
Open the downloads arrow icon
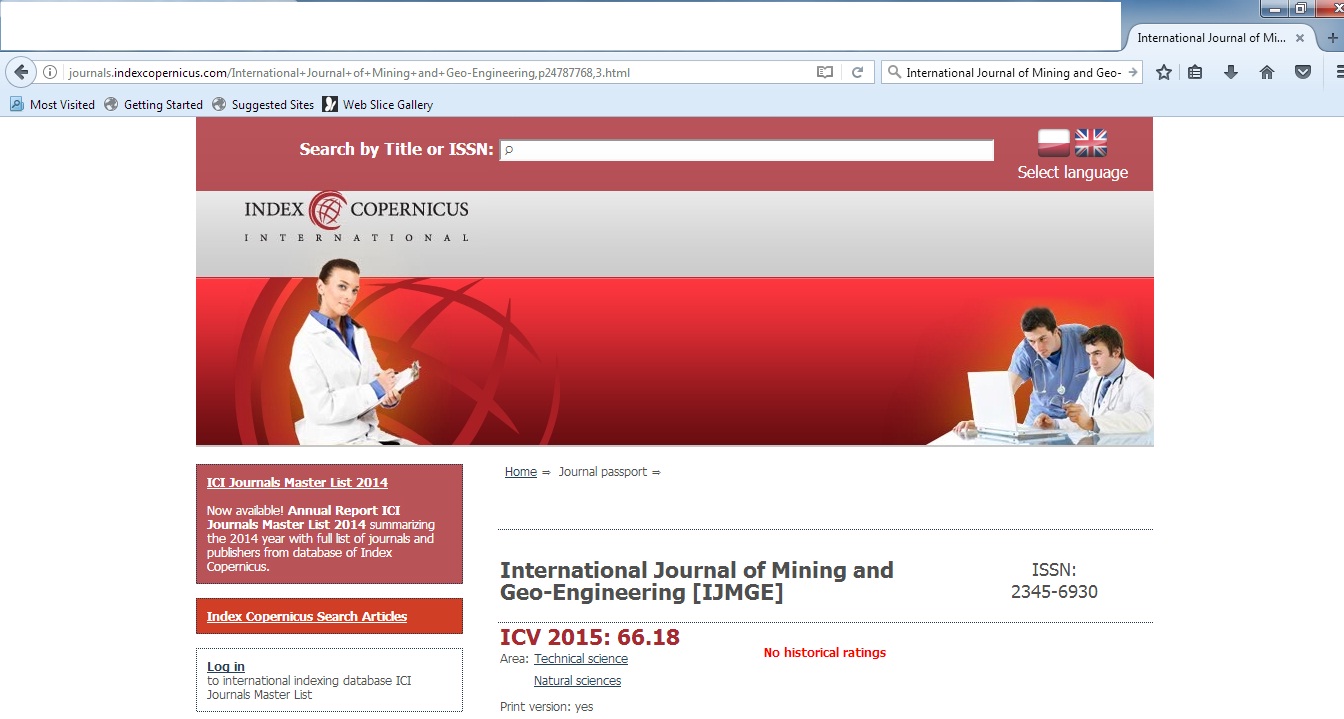click(x=1231, y=72)
